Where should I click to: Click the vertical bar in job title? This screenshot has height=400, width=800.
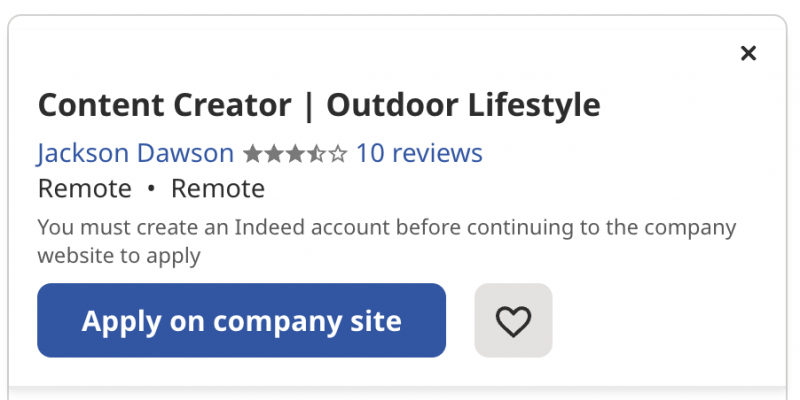click(308, 106)
